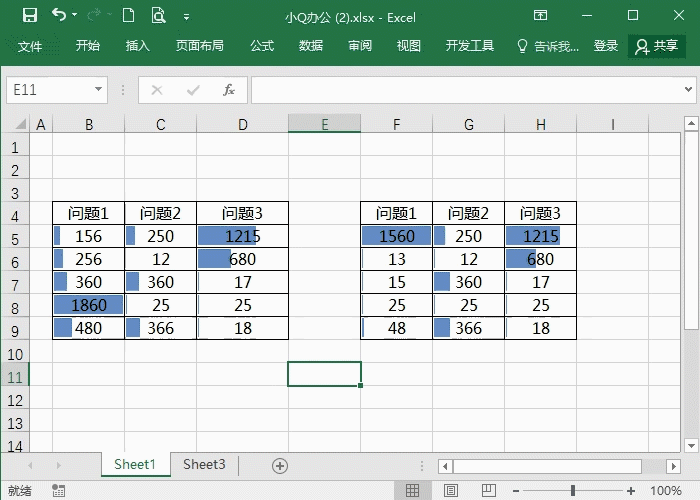Switch to the 开始 ribbon tab

click(x=88, y=46)
